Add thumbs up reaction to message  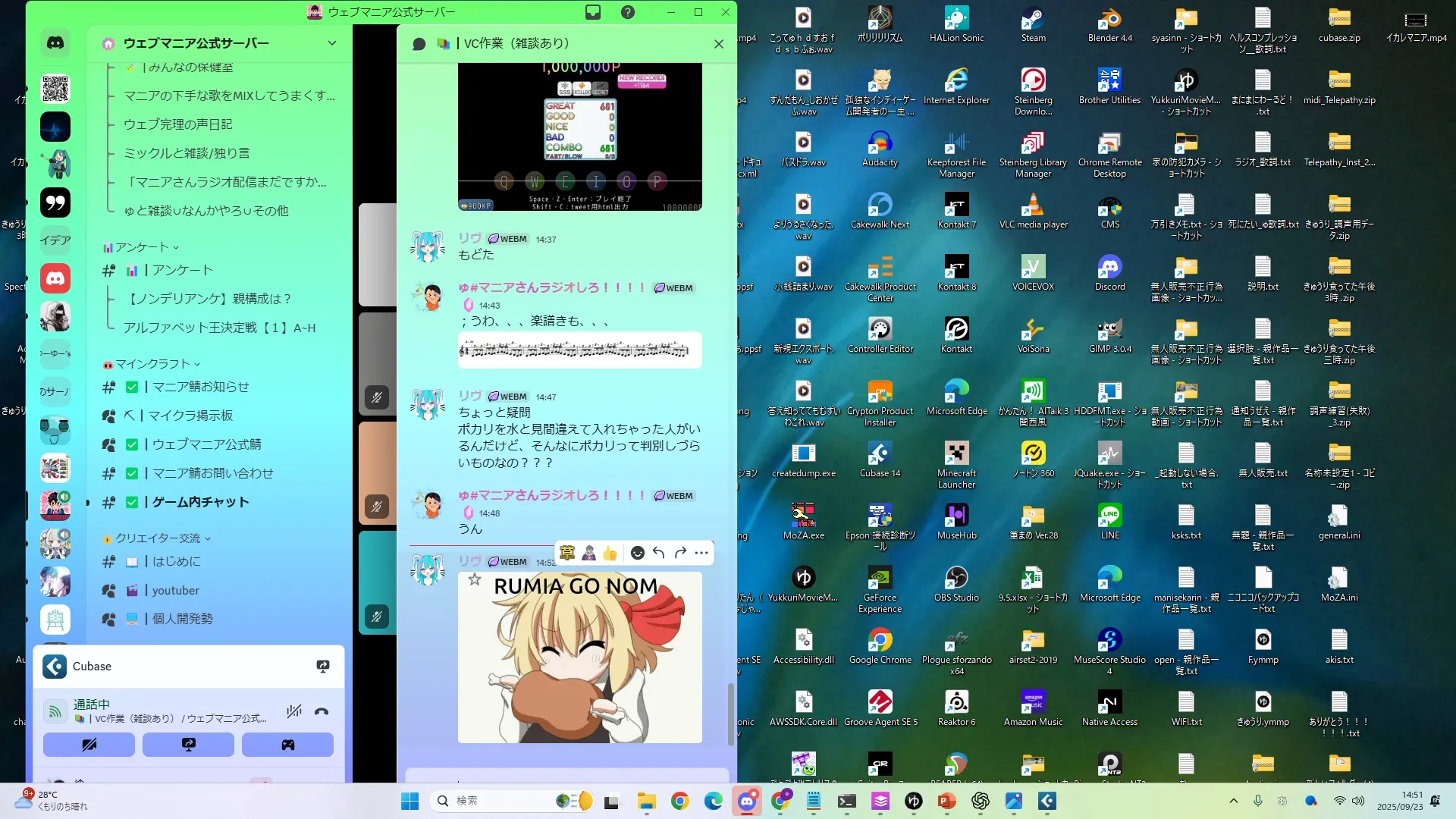click(x=610, y=553)
